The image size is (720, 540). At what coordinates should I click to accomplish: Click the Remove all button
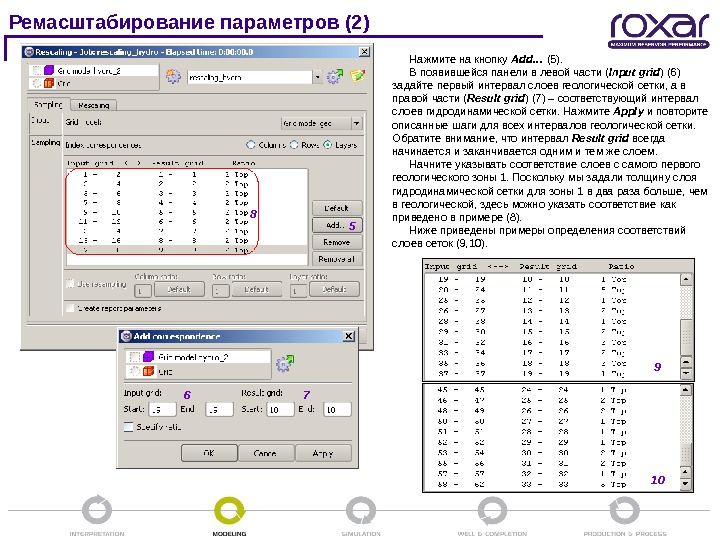coord(337,259)
